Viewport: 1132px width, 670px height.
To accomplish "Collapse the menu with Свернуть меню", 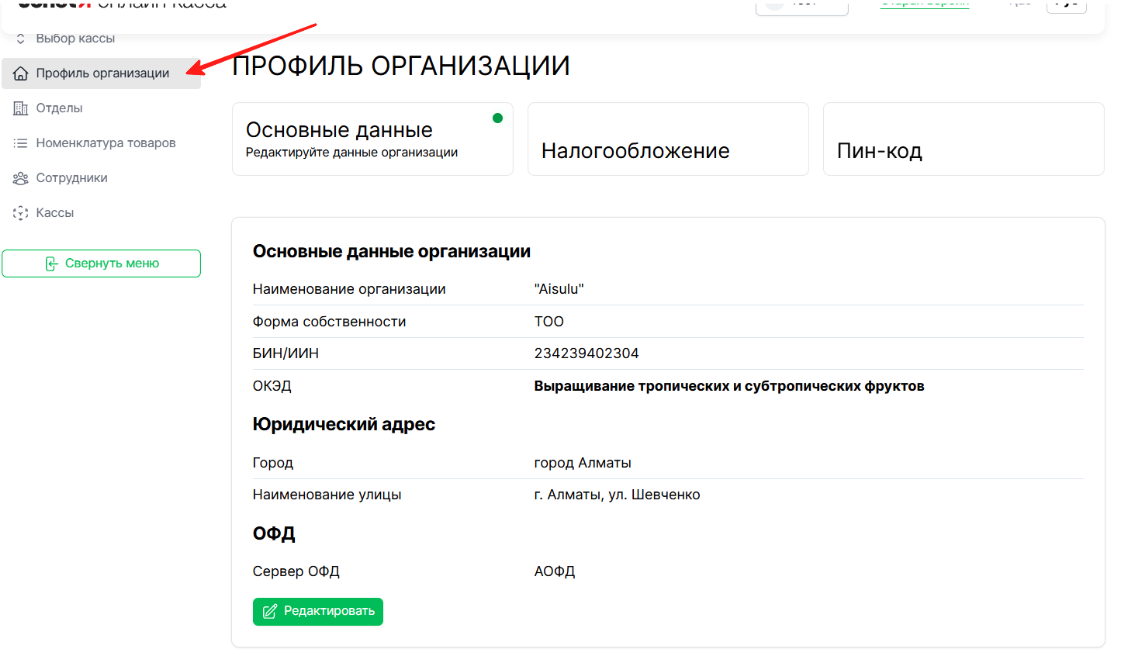I will (101, 263).
